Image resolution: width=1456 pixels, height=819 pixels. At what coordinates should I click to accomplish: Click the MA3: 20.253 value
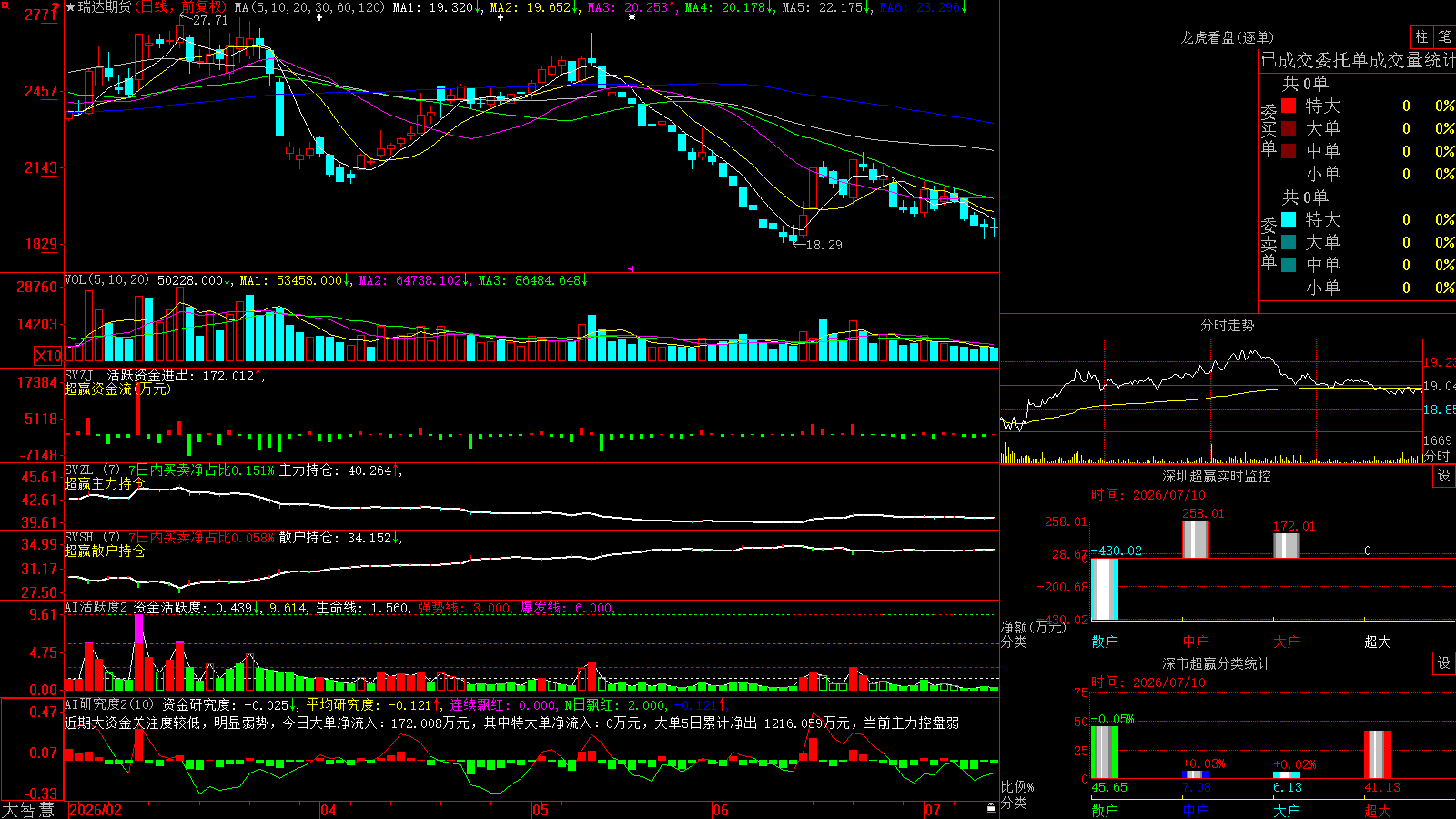pos(632,7)
